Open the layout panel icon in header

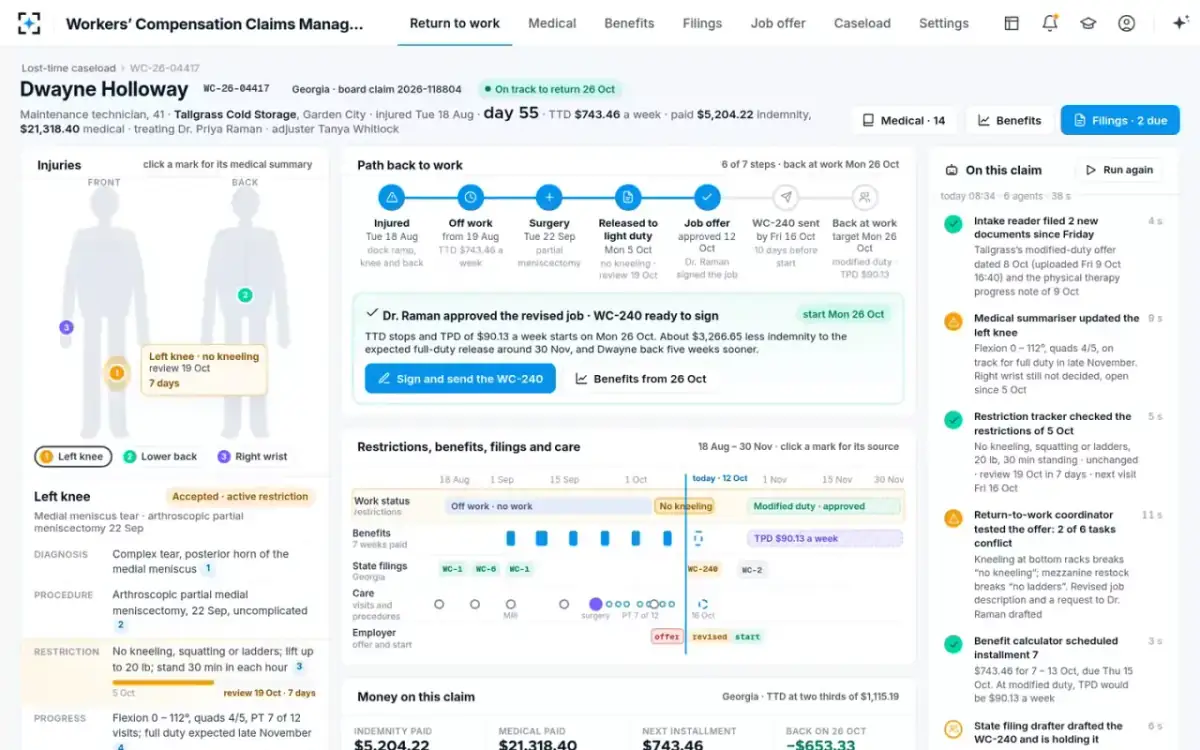click(x=1012, y=23)
